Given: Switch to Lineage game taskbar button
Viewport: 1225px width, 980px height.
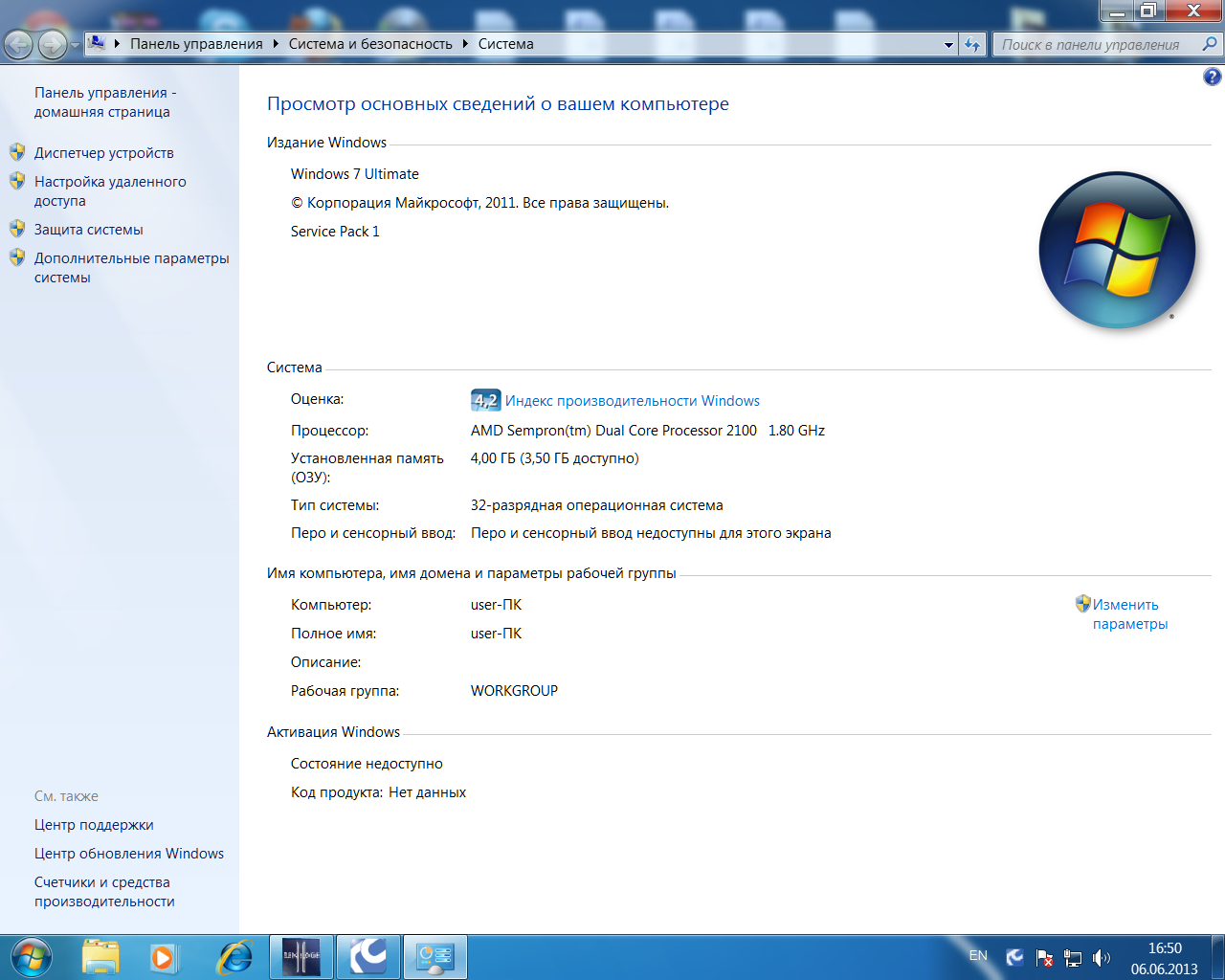Looking at the screenshot, I should point(301,957).
